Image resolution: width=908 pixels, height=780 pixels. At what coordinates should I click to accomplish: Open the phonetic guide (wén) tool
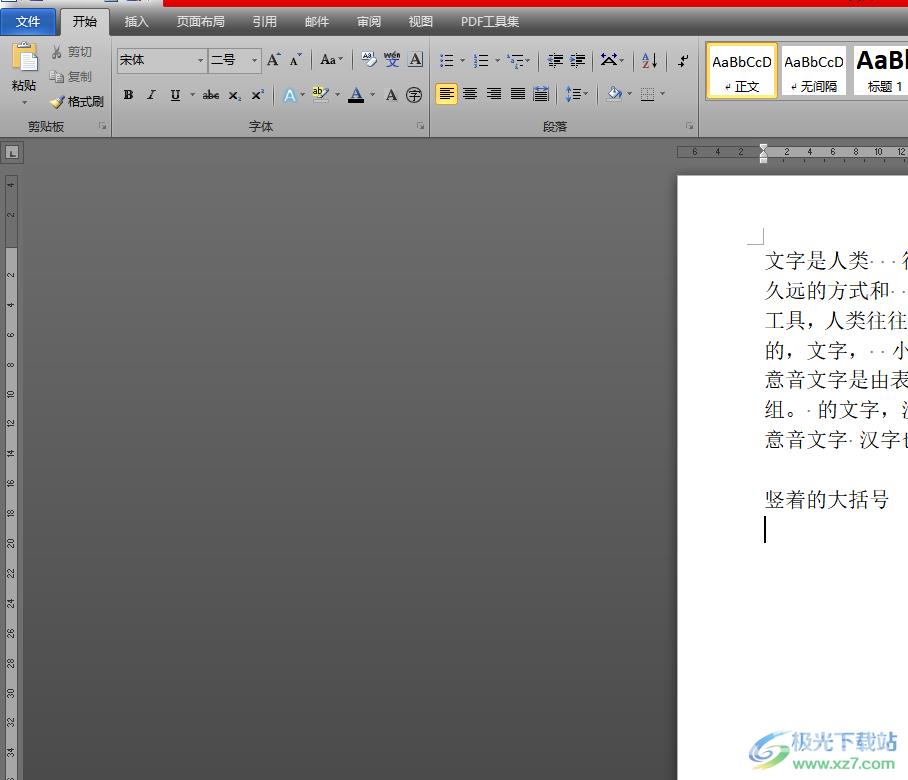(392, 59)
